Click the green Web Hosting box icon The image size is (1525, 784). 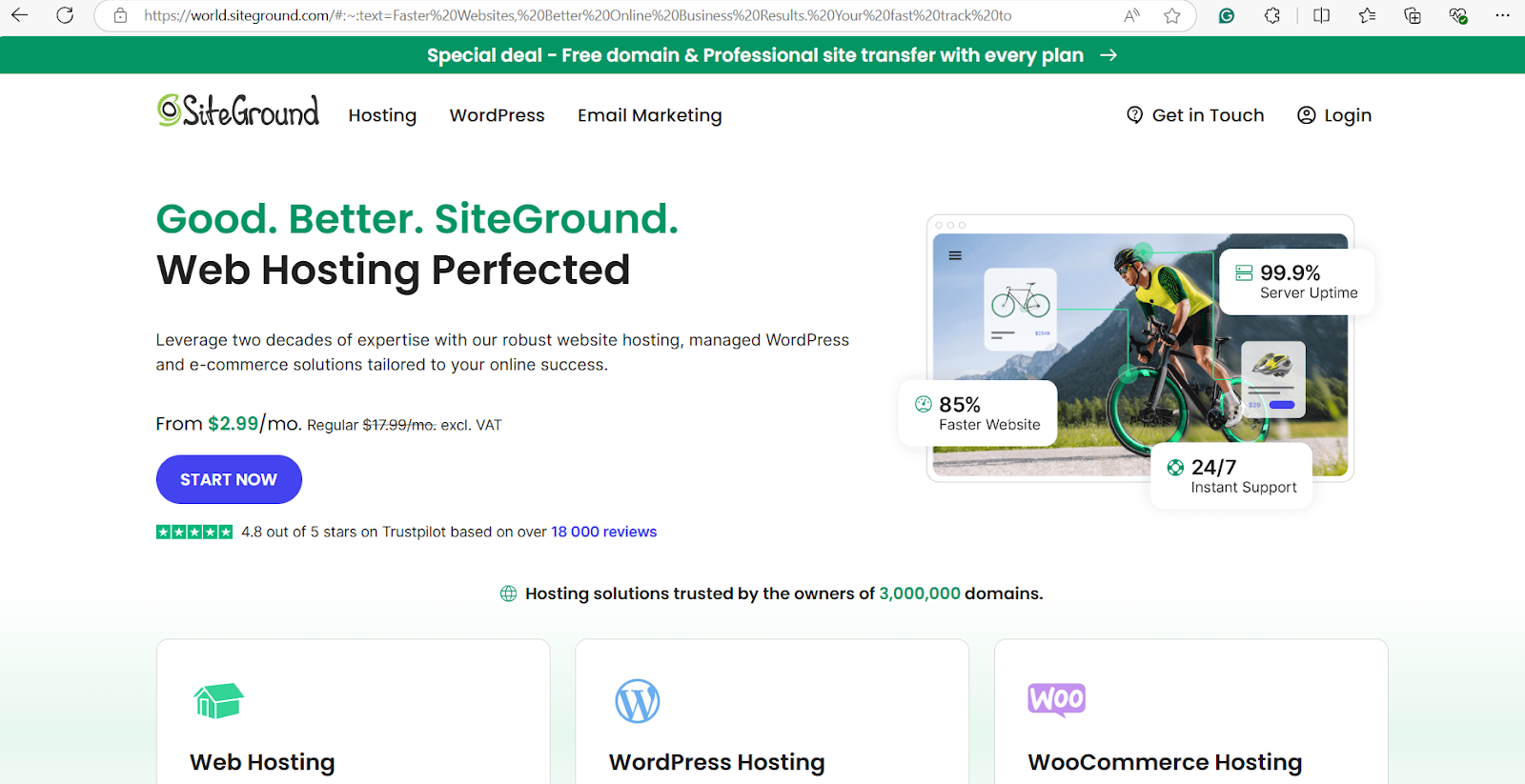pos(218,701)
